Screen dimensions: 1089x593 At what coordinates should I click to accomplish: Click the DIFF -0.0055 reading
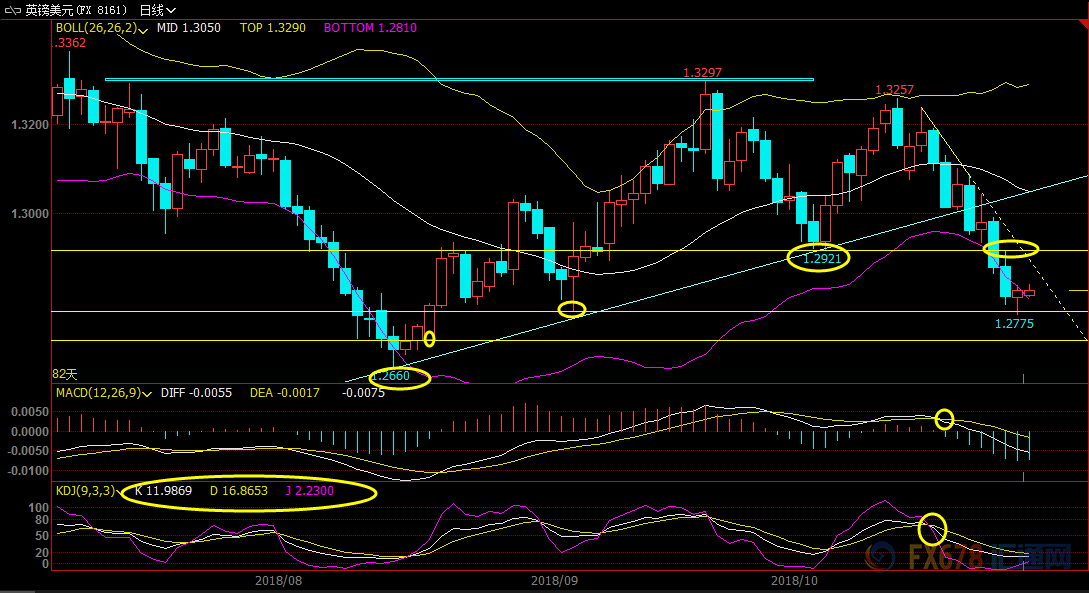(196, 393)
